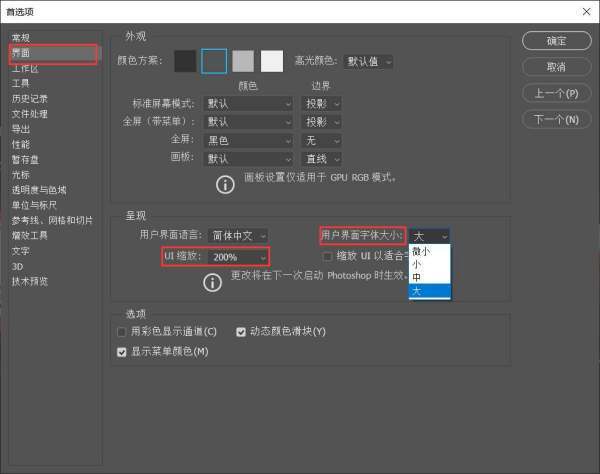Open the 标准屏幕模式 color dropdown
Viewport: 600px width, 474px height.
click(248, 103)
